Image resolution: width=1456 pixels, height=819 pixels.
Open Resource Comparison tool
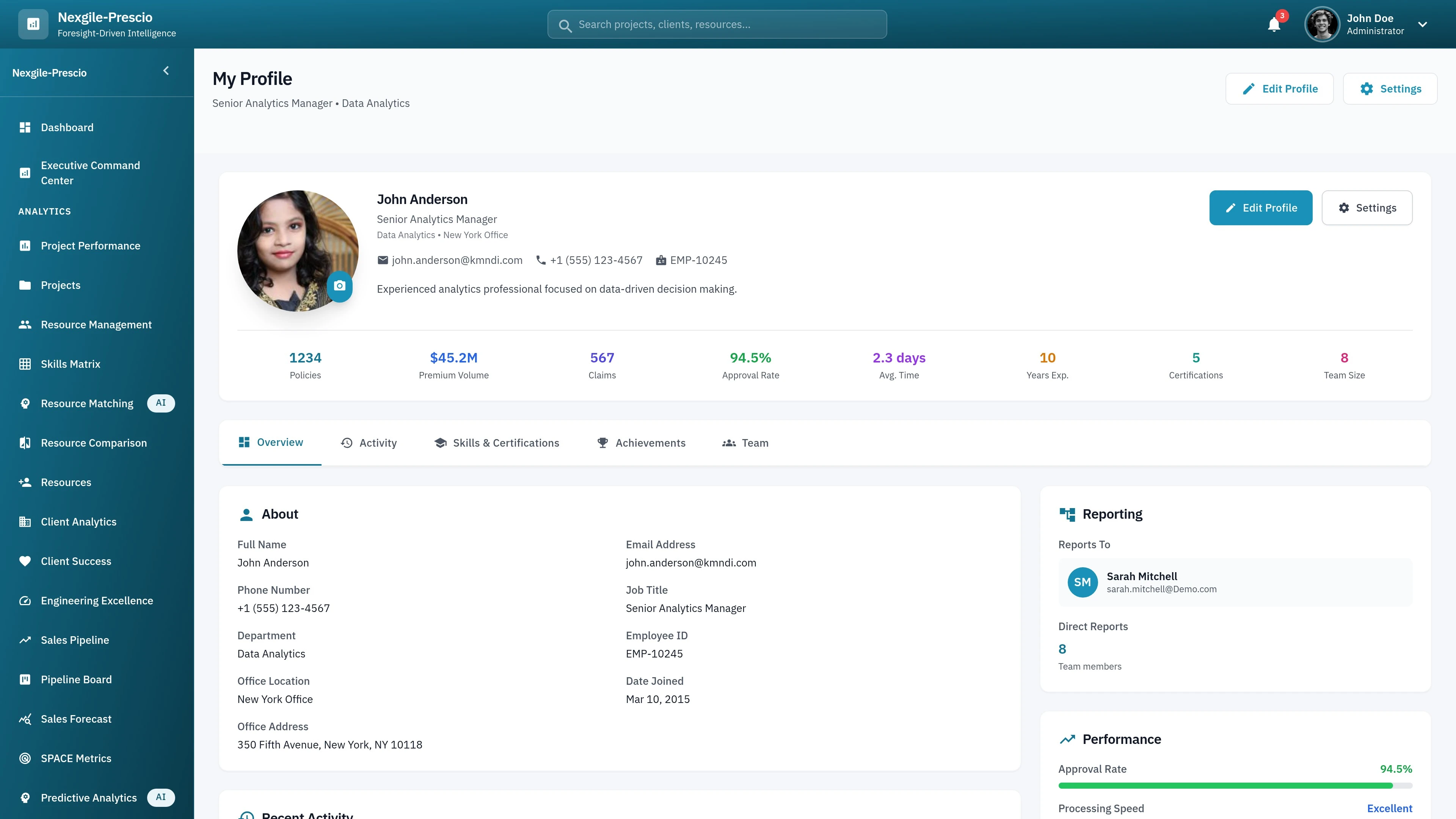click(x=94, y=442)
